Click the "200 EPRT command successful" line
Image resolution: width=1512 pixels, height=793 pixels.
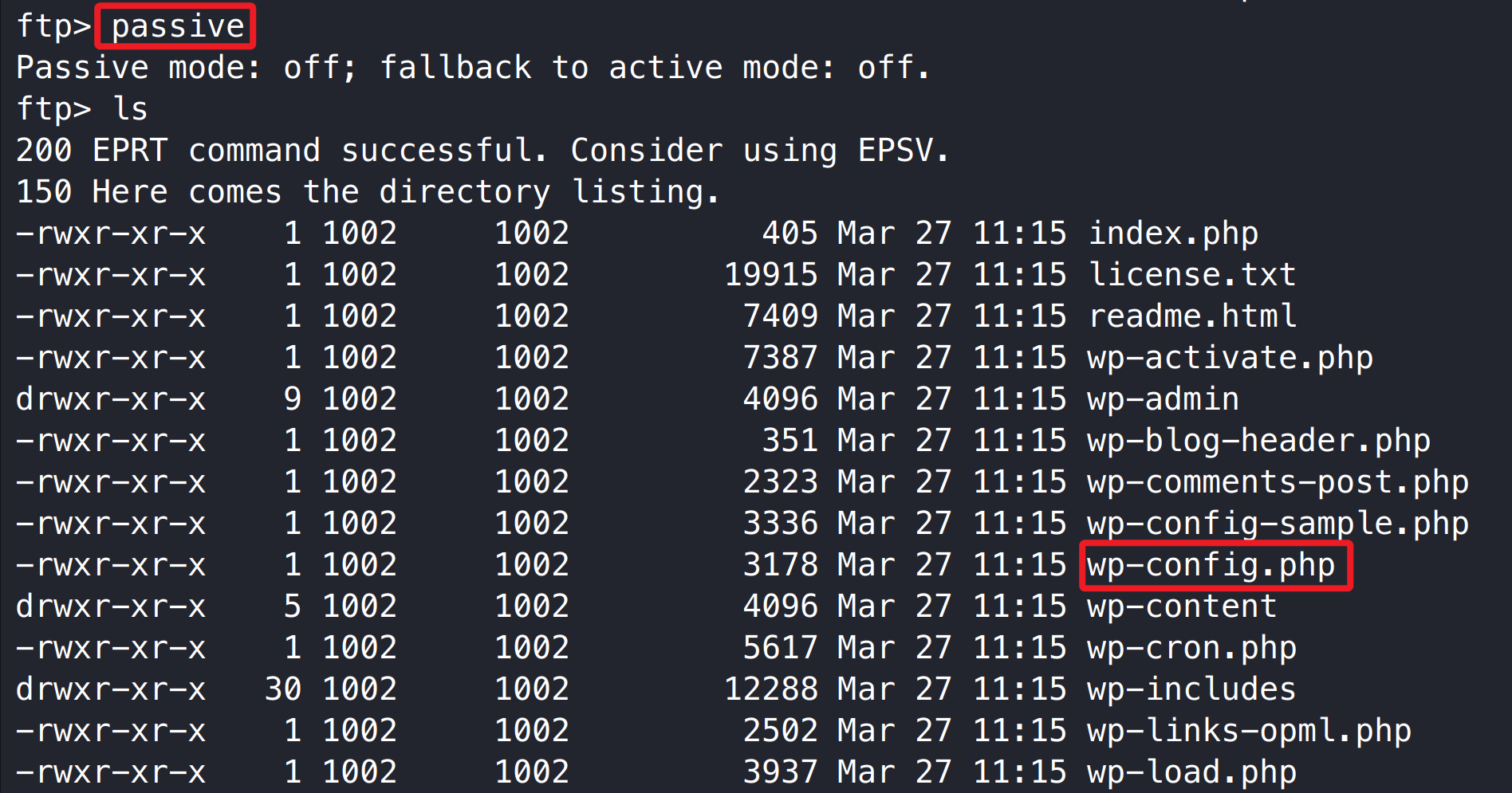point(482,151)
